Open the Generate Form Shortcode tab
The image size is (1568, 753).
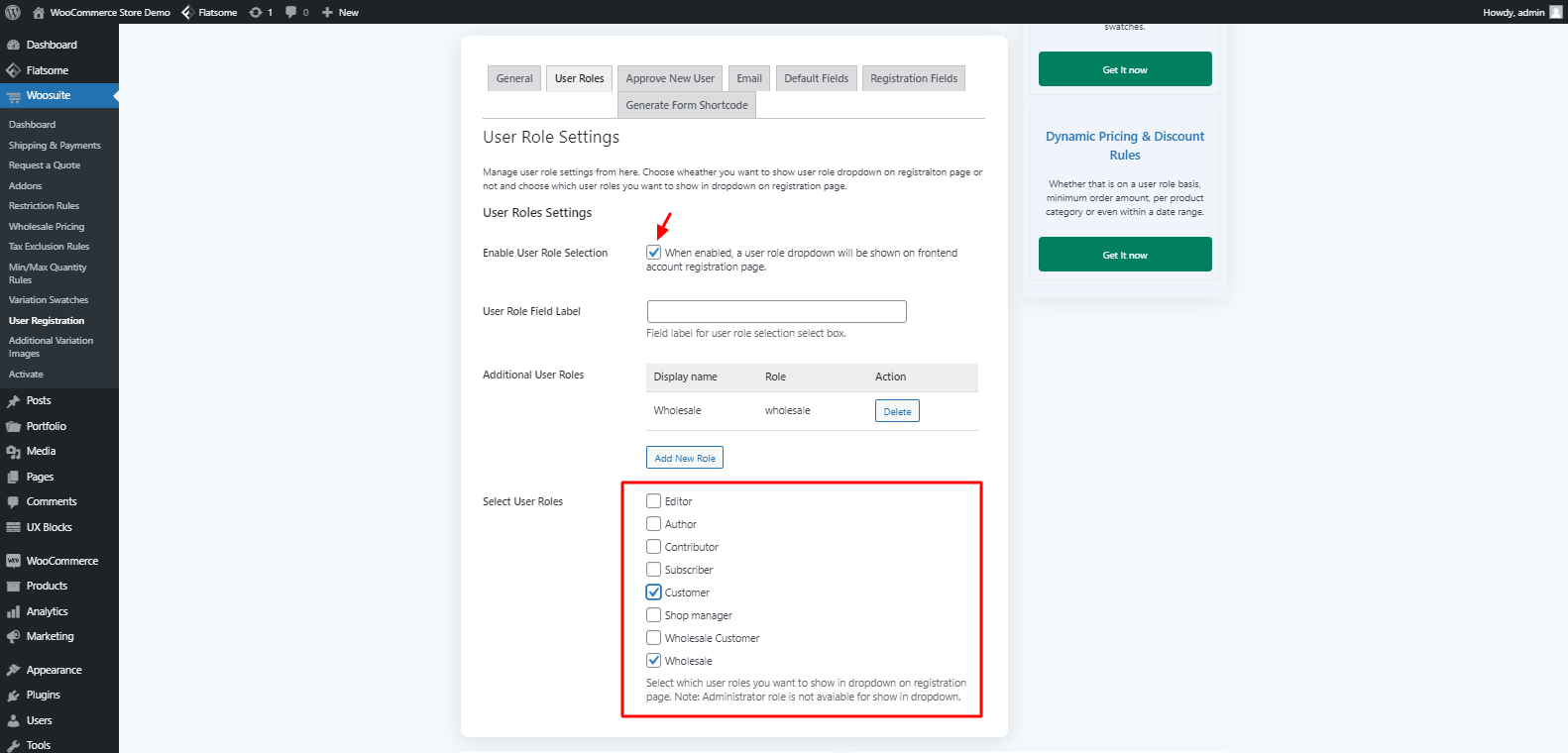[x=687, y=105]
